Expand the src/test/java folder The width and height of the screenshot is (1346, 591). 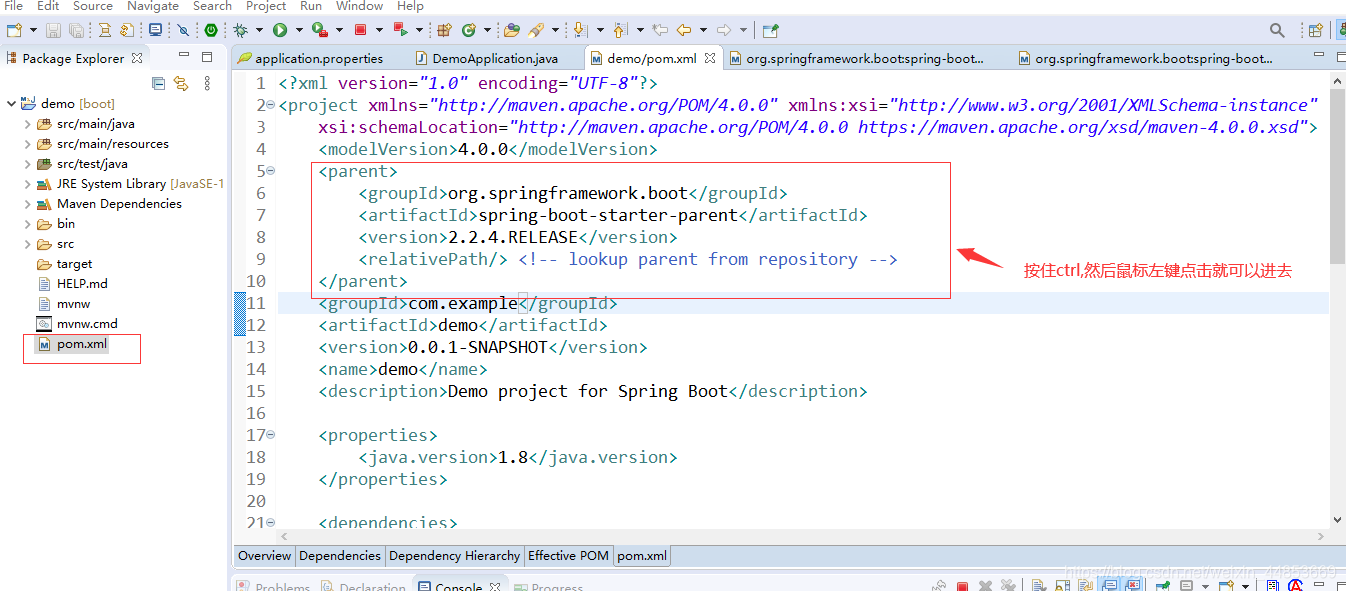click(x=27, y=164)
